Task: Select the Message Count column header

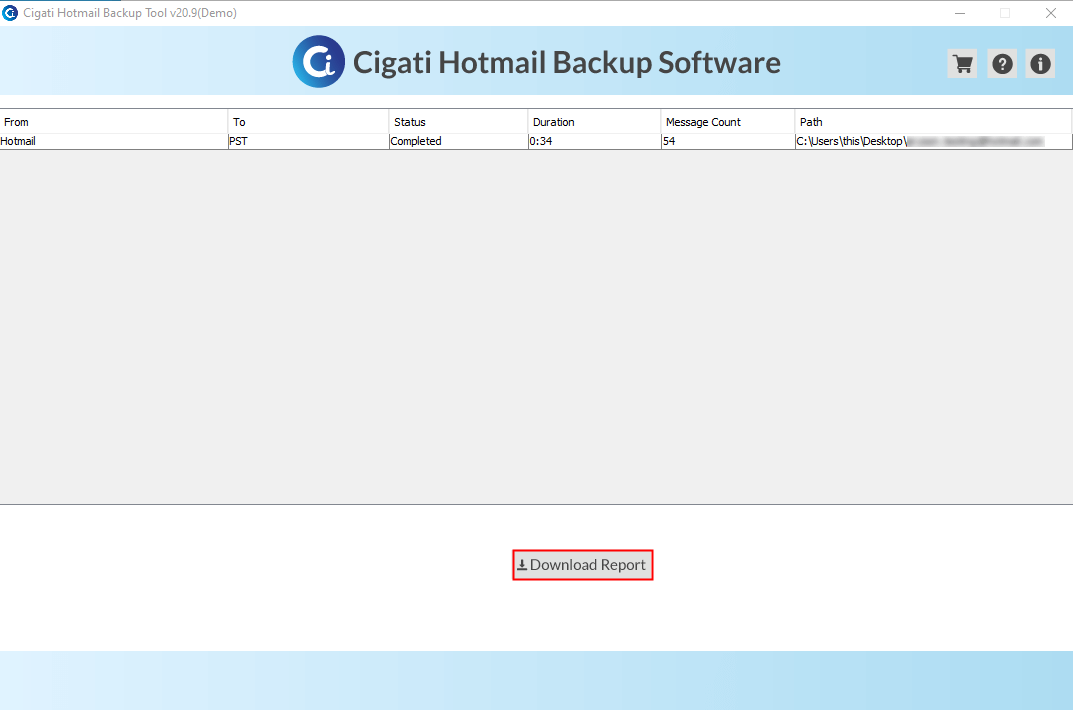Action: pyautogui.click(x=728, y=122)
